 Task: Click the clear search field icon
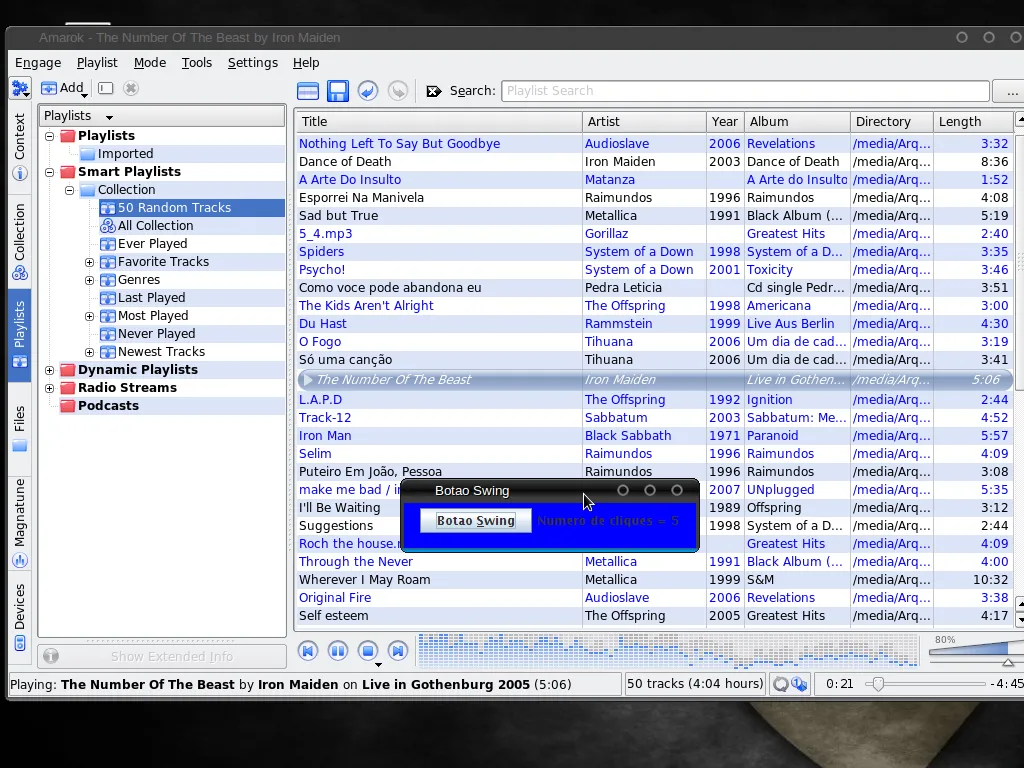tap(434, 91)
